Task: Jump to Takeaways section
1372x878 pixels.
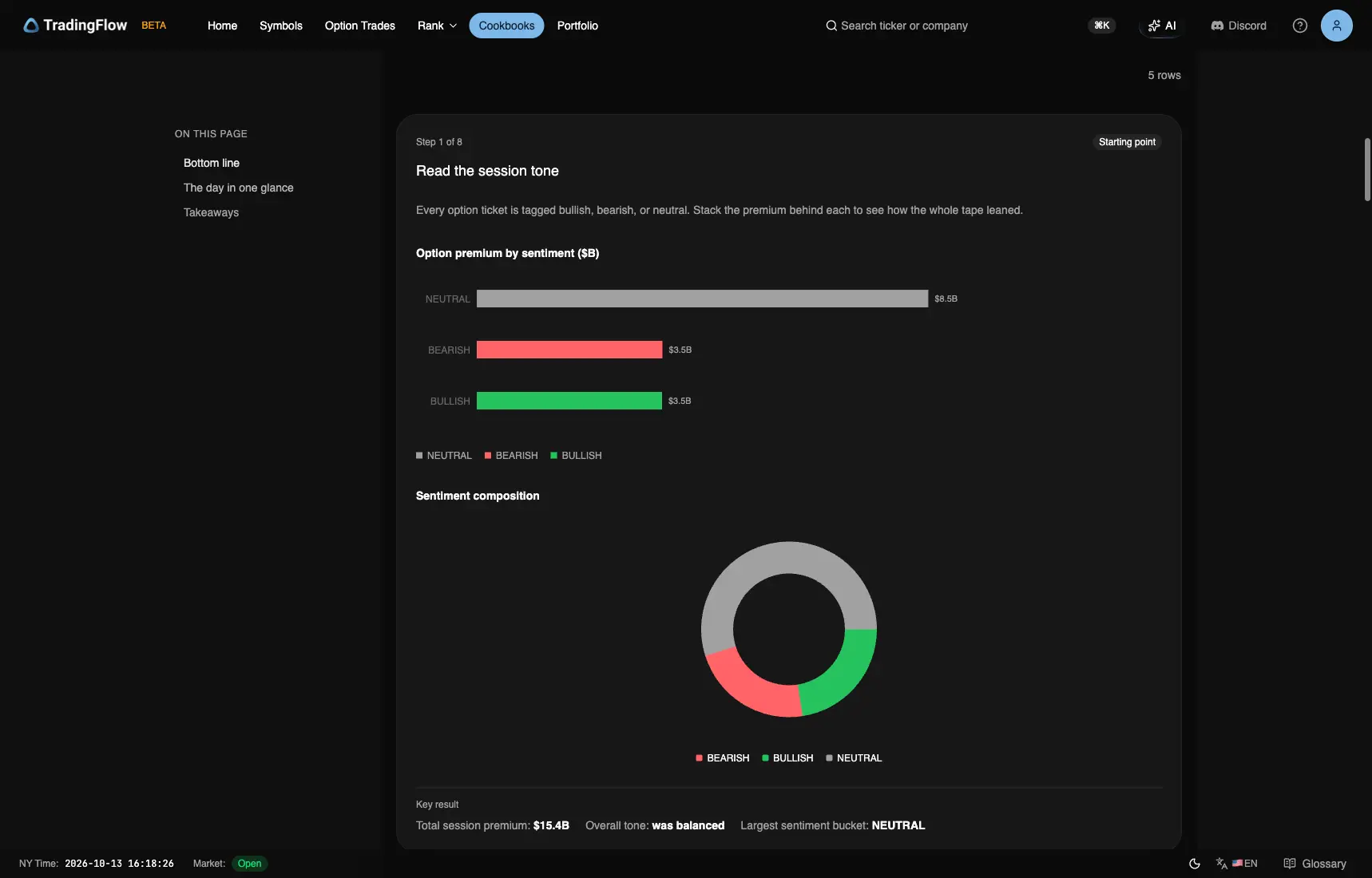Action: click(x=211, y=212)
